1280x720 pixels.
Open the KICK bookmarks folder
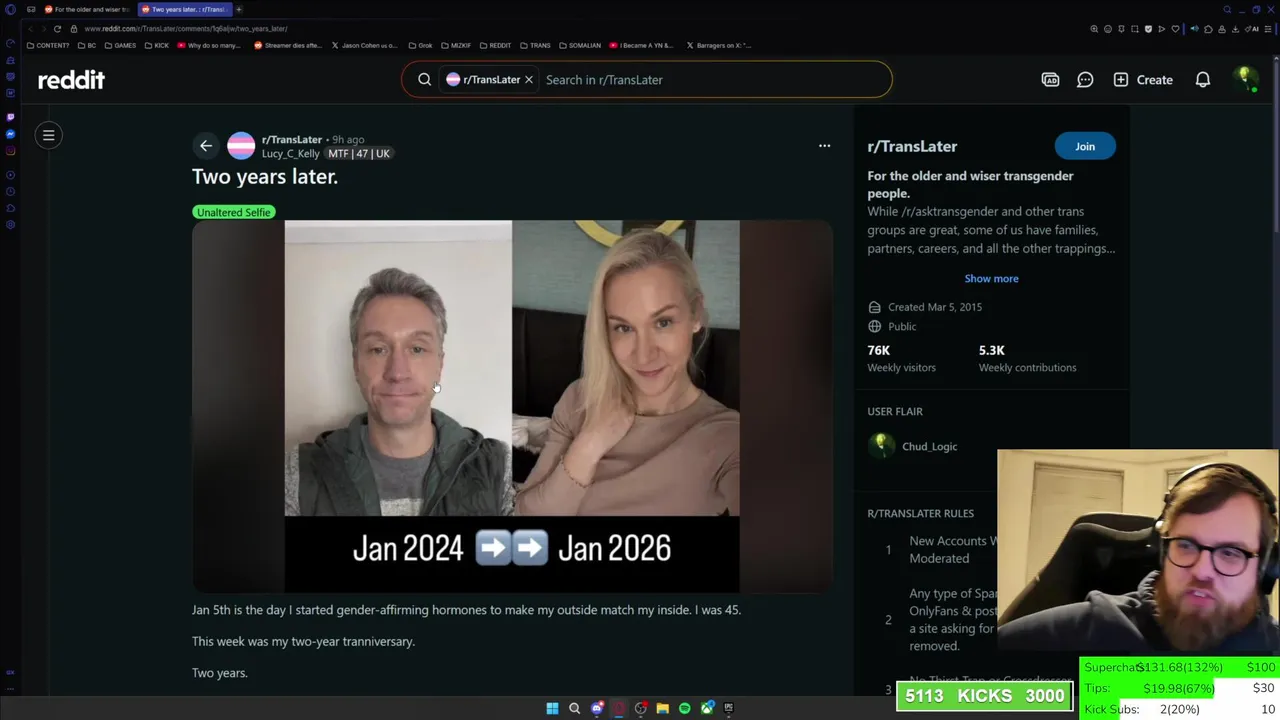pyautogui.click(x=157, y=45)
